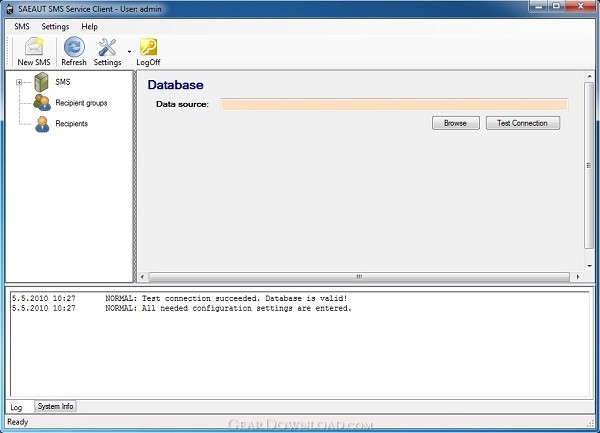This screenshot has height=433, width=600.
Task: Click log line 'Test connection succeeded'
Action: pos(179,298)
